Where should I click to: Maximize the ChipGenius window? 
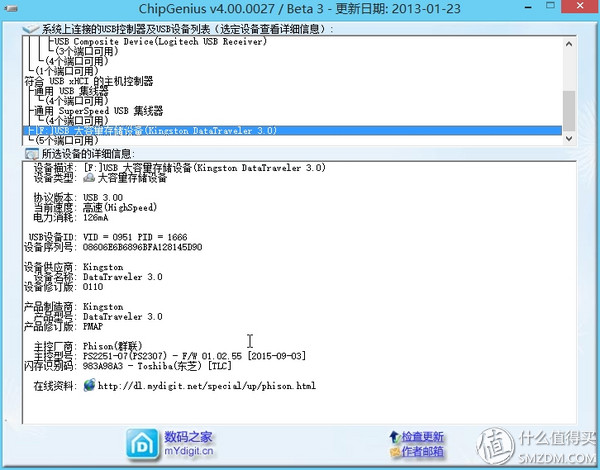[x=550, y=6]
